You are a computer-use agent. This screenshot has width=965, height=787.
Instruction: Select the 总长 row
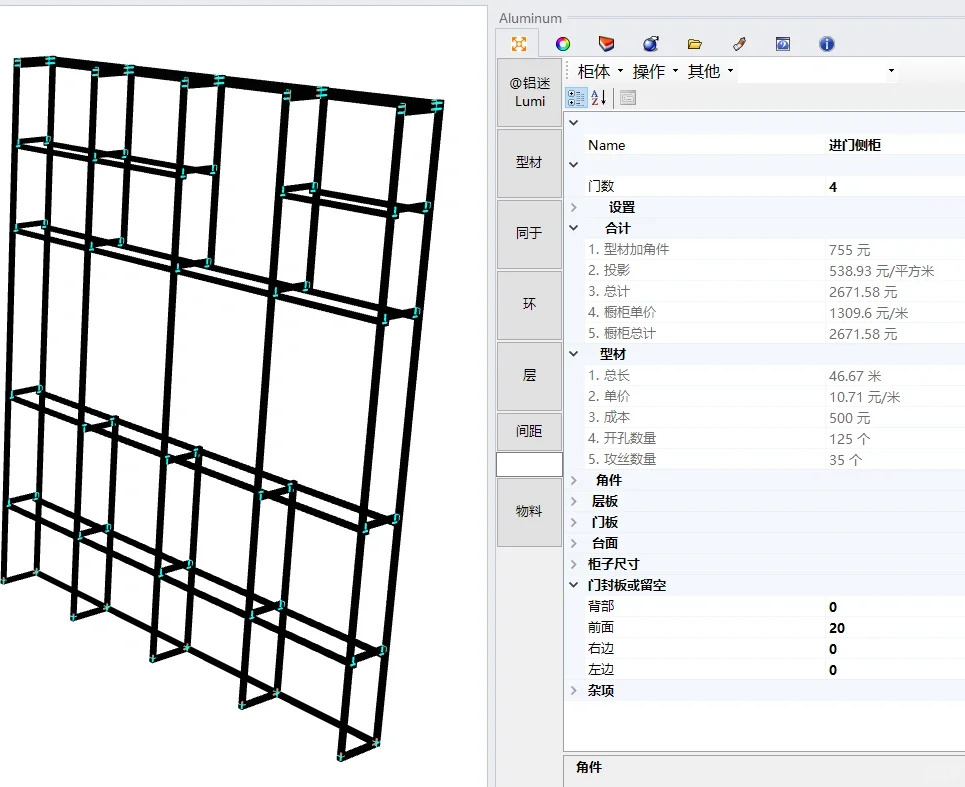(775, 375)
